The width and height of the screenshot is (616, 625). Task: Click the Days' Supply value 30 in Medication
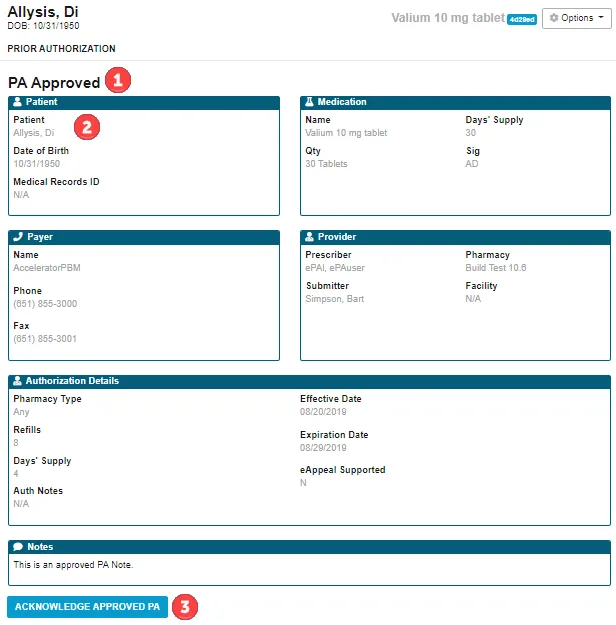(x=470, y=133)
